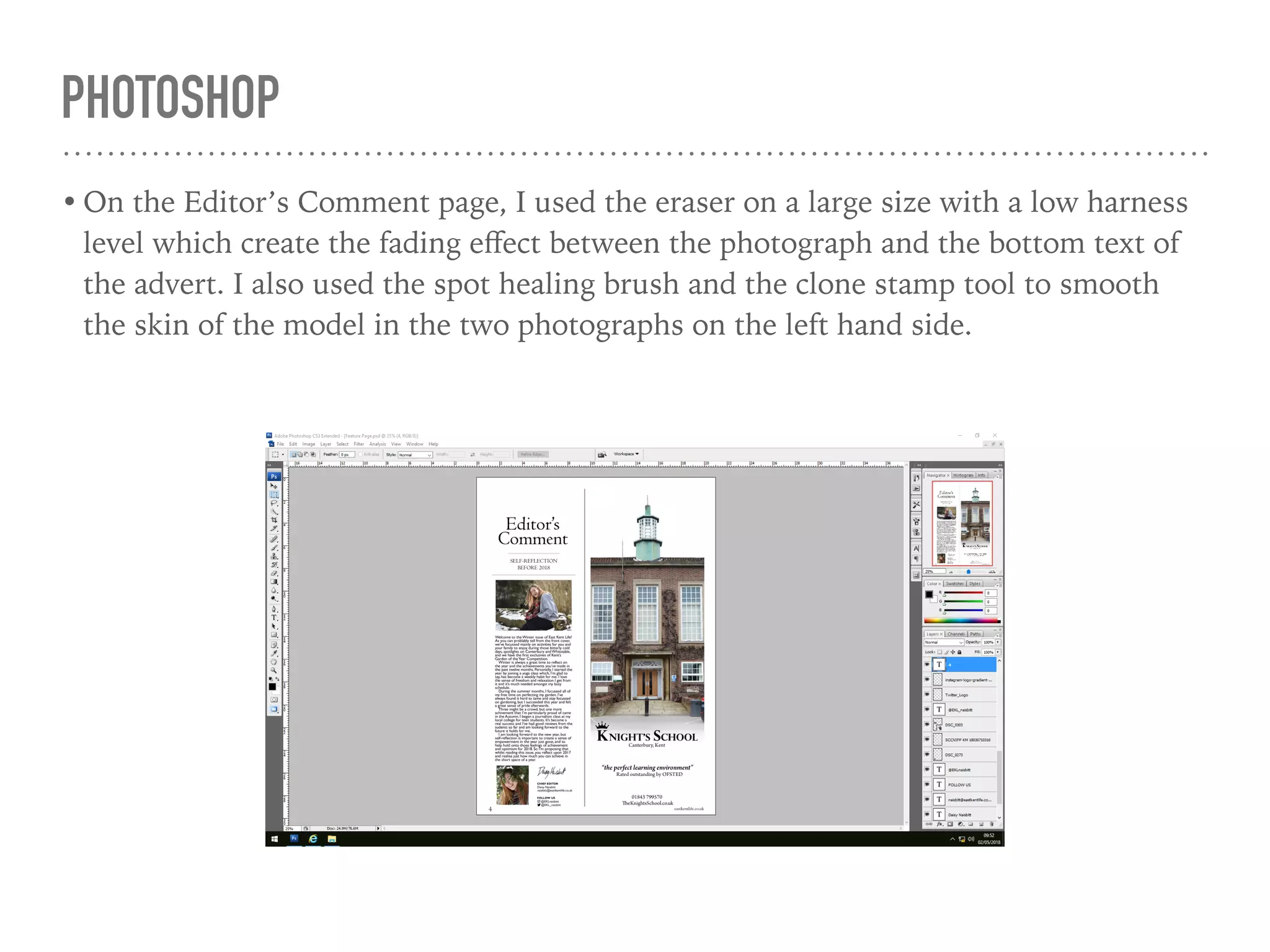Select the Rectangular Marquee tool
The height and width of the screenshot is (952, 1270).
tap(273, 495)
